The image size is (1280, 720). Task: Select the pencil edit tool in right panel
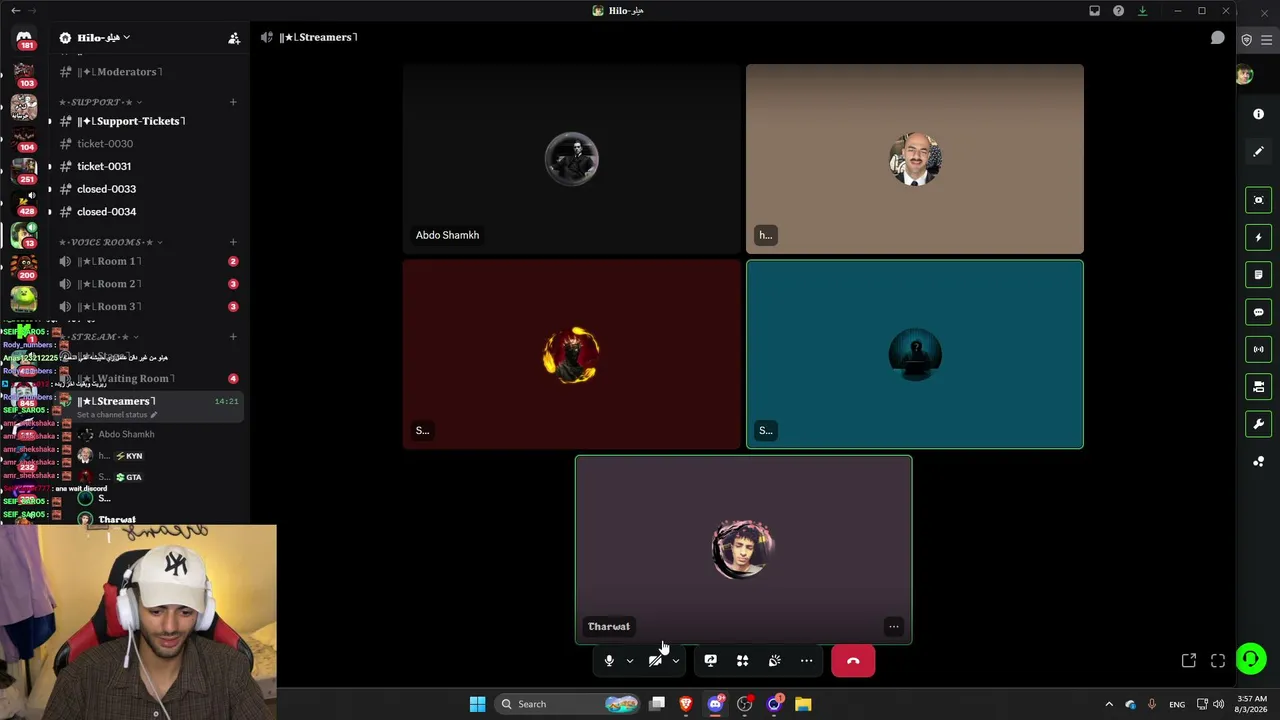tap(1259, 152)
